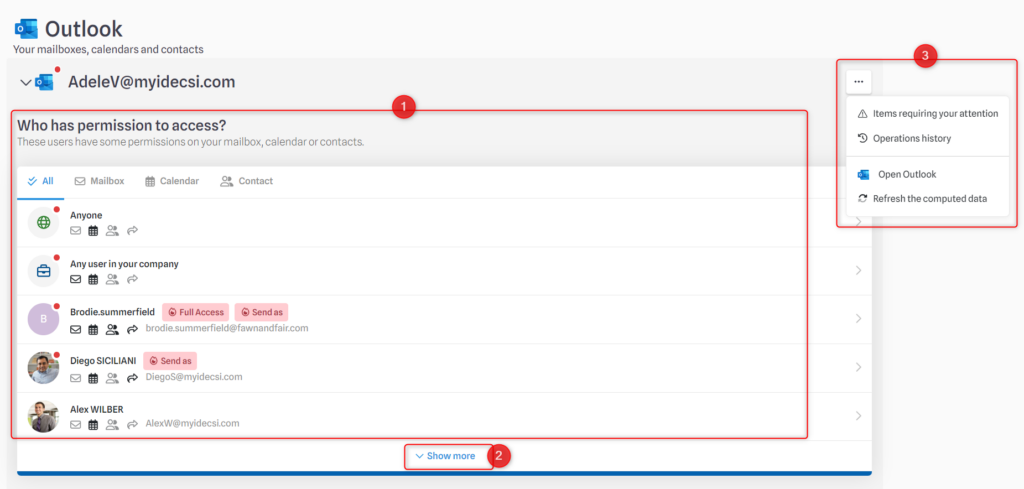Click the contacts icon under Anyone
Image resolution: width=1024 pixels, height=489 pixels.
(112, 230)
